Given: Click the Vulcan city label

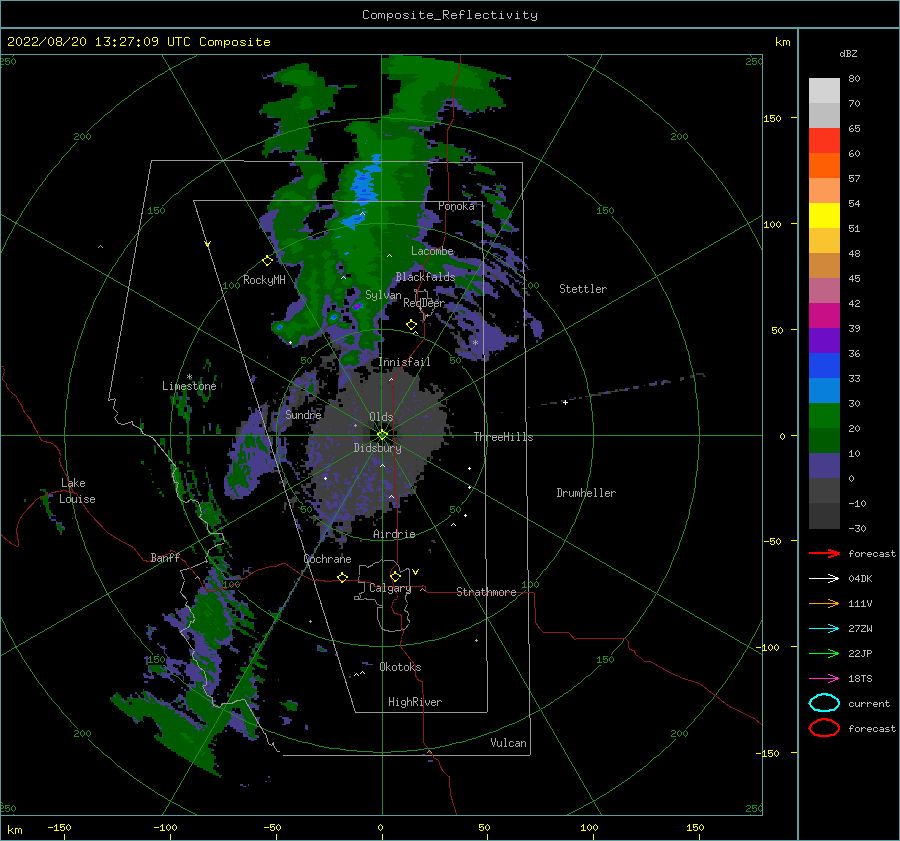Looking at the screenshot, I should tap(508, 743).
